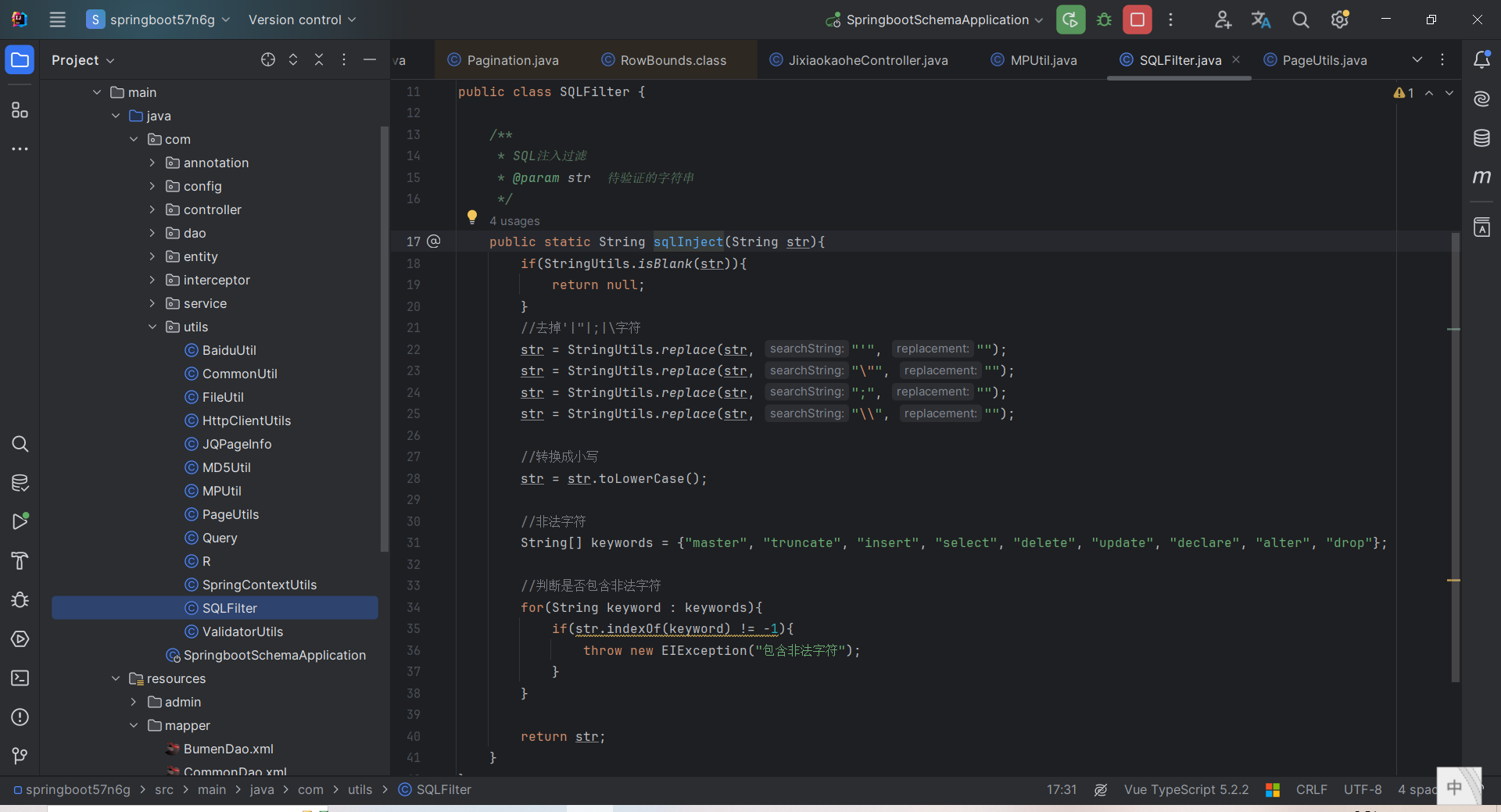This screenshot has height=812, width=1501.
Task: Open IDE settings gear
Action: point(1340,20)
